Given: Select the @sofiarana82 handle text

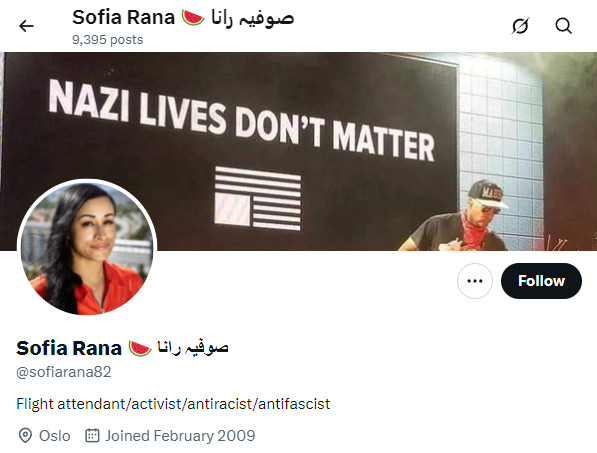Looking at the screenshot, I should click(x=64, y=372).
